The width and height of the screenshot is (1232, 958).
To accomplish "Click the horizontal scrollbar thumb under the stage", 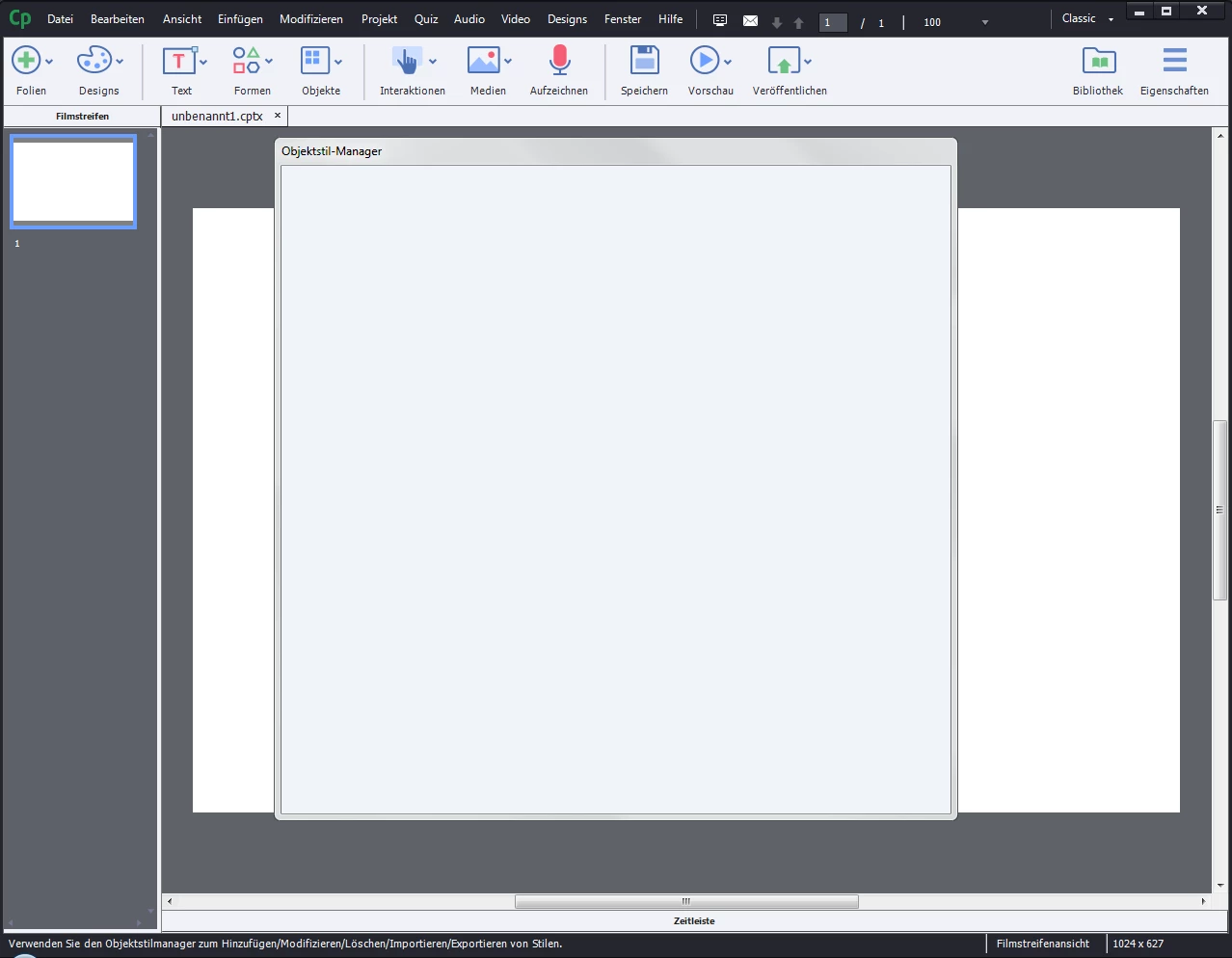I will click(686, 902).
